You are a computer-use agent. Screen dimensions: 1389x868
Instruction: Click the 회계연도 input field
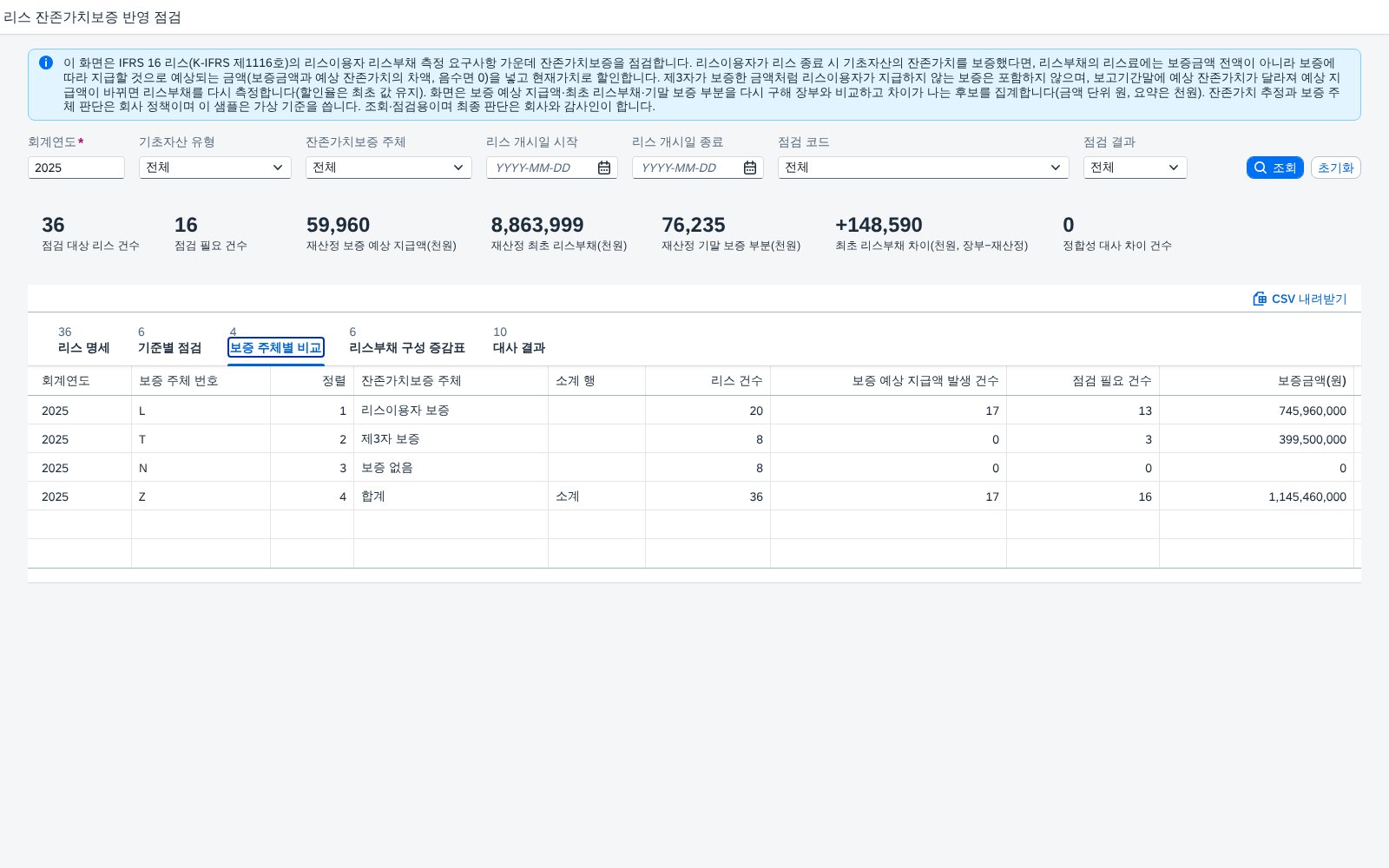[x=76, y=168]
